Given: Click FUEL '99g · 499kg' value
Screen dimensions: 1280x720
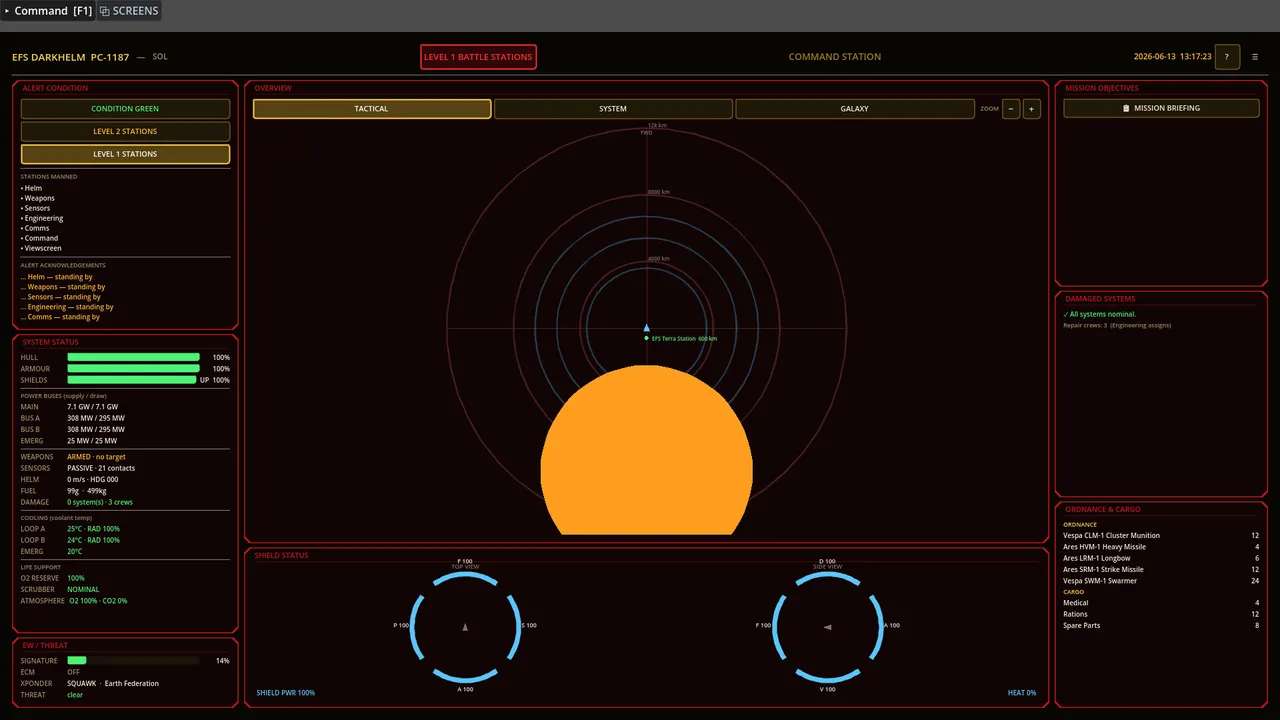Looking at the screenshot, I should (87, 491).
